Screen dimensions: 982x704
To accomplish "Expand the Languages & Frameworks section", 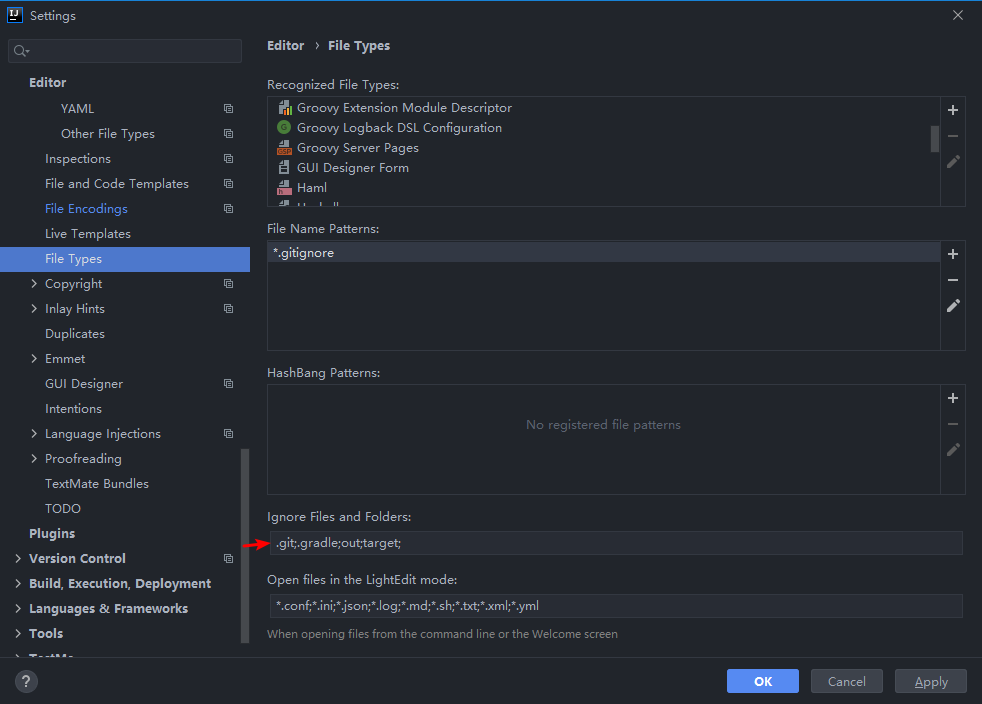I will [18, 609].
